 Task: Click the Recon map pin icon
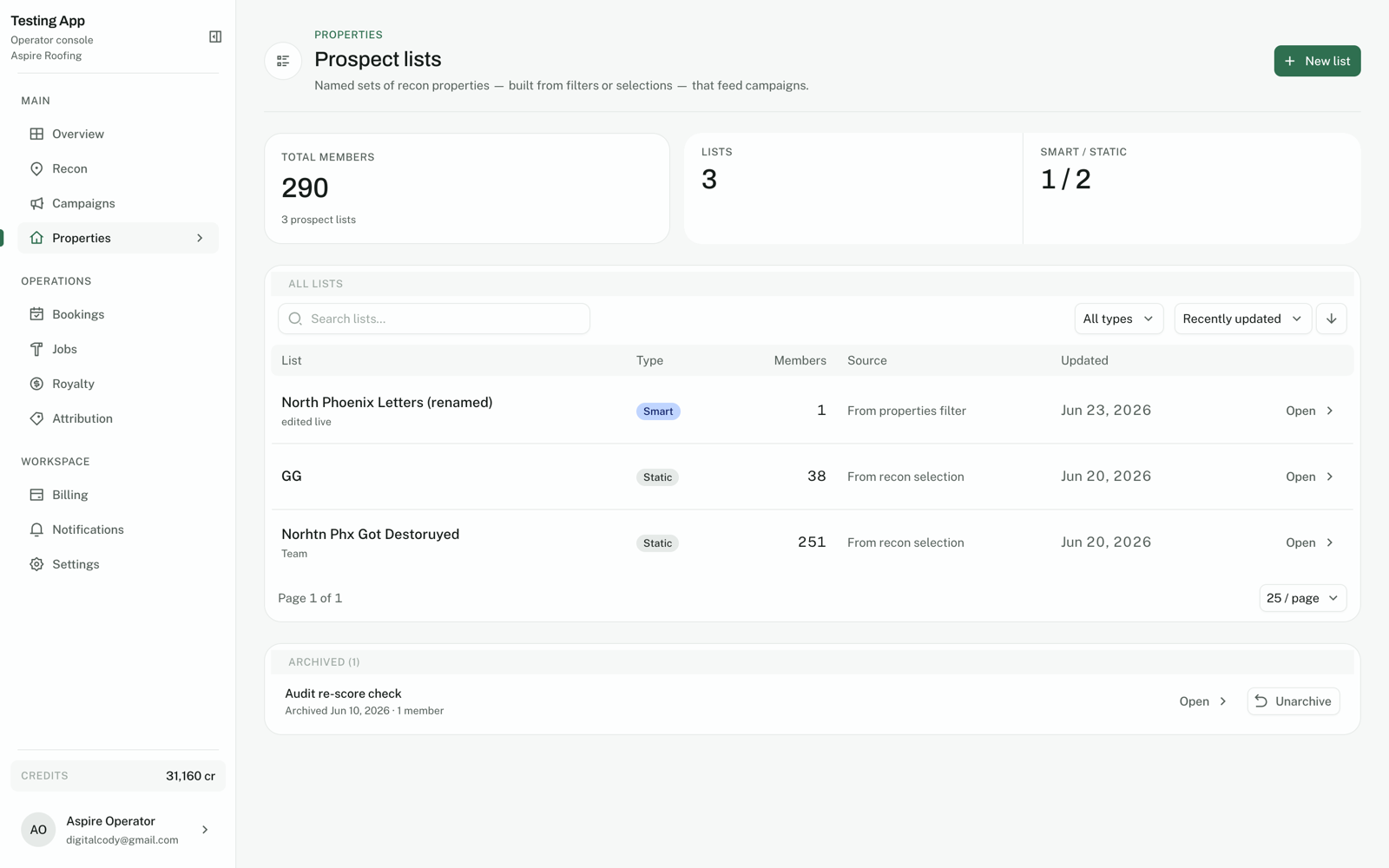36,168
